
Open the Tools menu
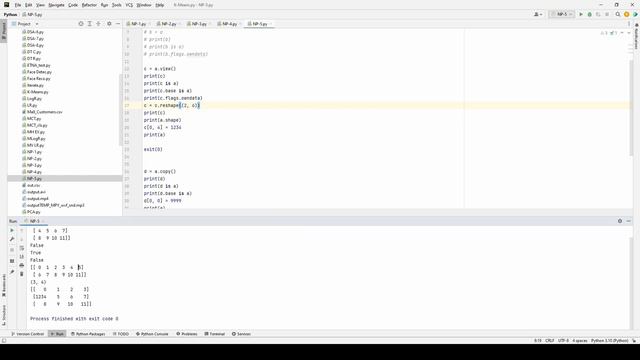pos(117,5)
